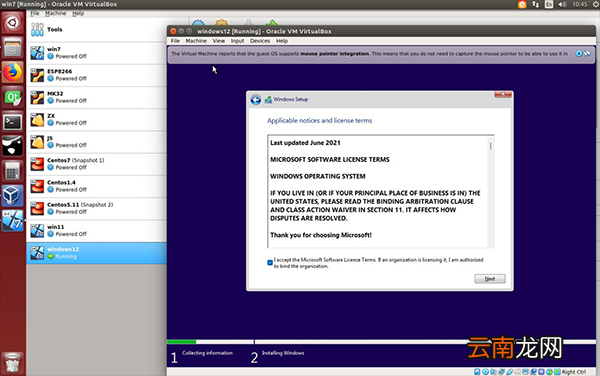600x376 pixels.
Task: Open Trash in the dock
Action: pos(13,362)
